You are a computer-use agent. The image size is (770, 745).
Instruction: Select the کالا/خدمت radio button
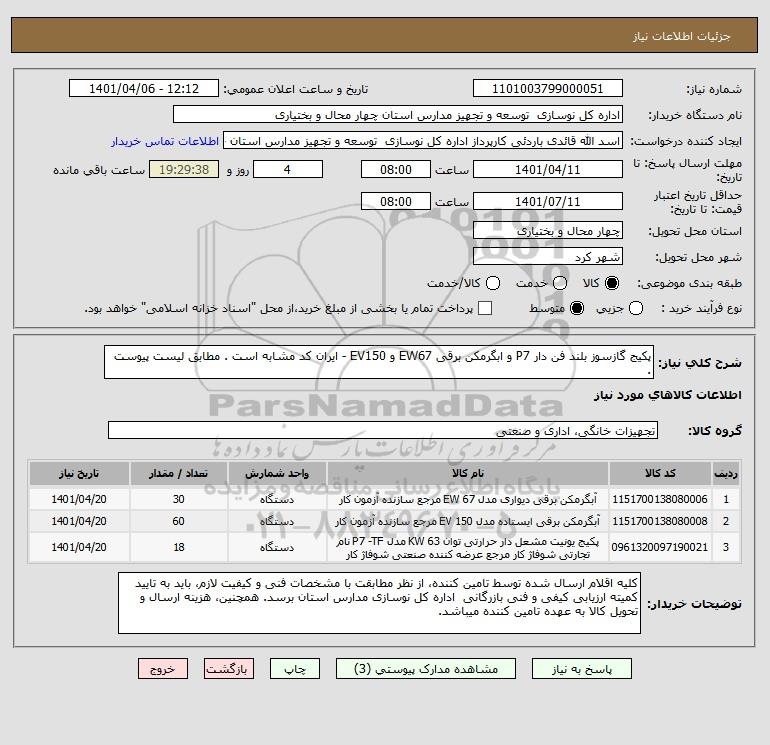pyautogui.click(x=493, y=283)
